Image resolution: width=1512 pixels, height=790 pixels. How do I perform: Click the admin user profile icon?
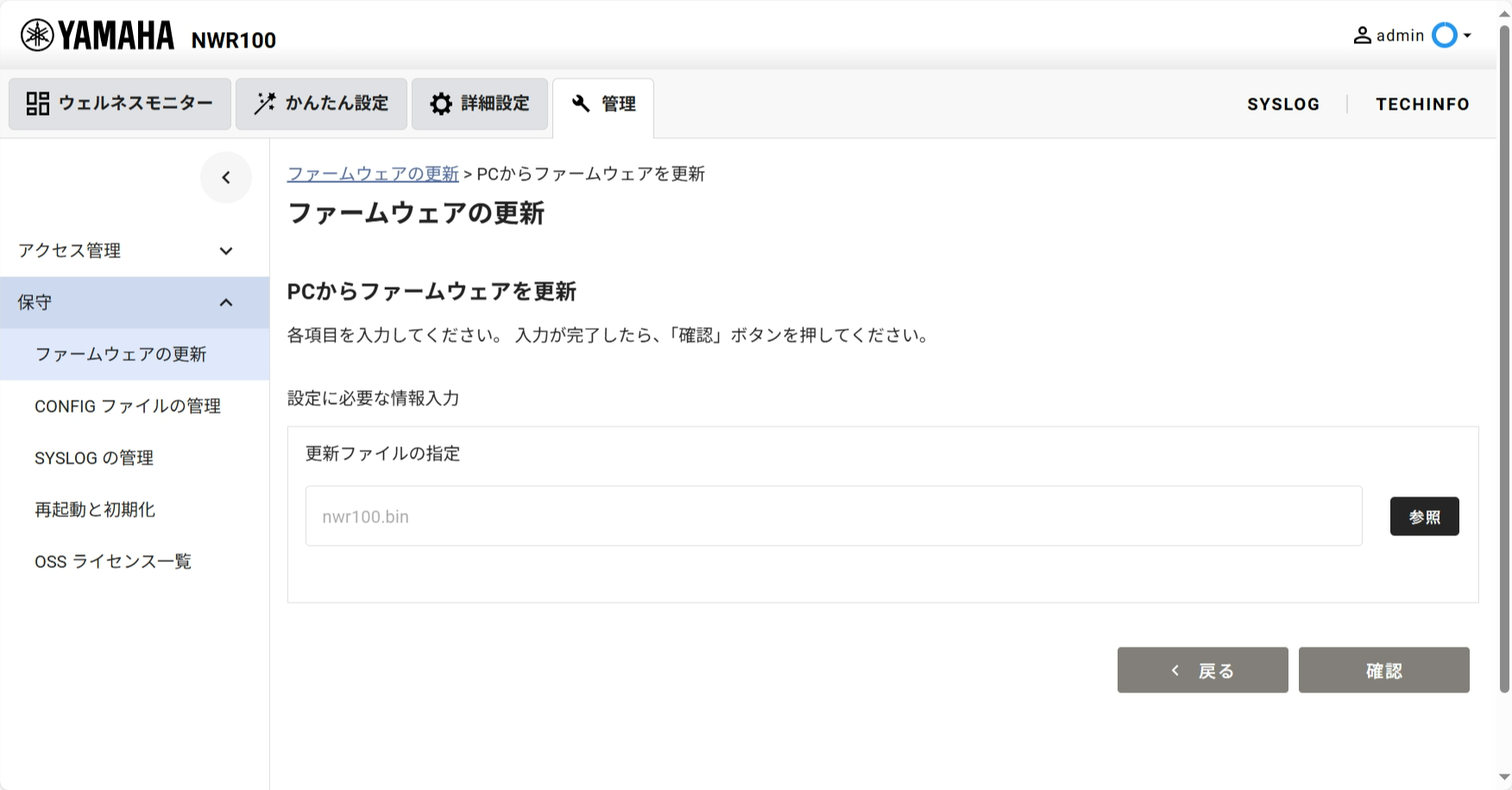tap(1362, 35)
